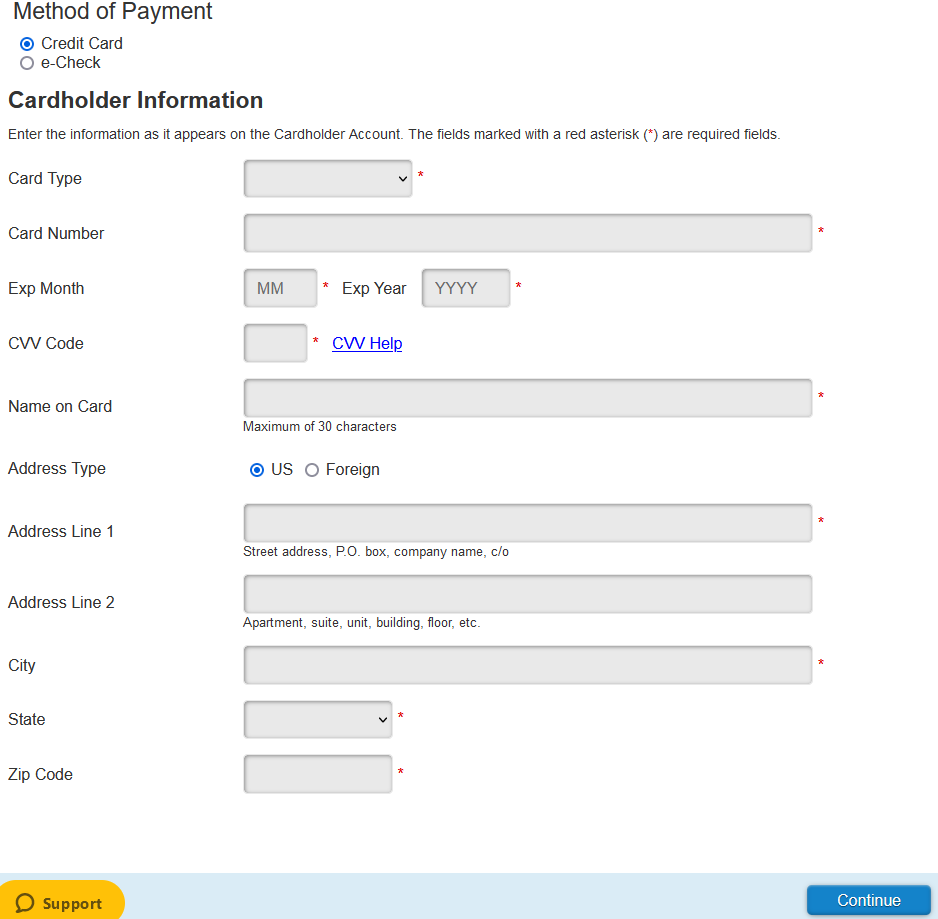Image resolution: width=938 pixels, height=919 pixels.
Task: Click the 'Cardholder Information' heading
Action: [x=136, y=101]
